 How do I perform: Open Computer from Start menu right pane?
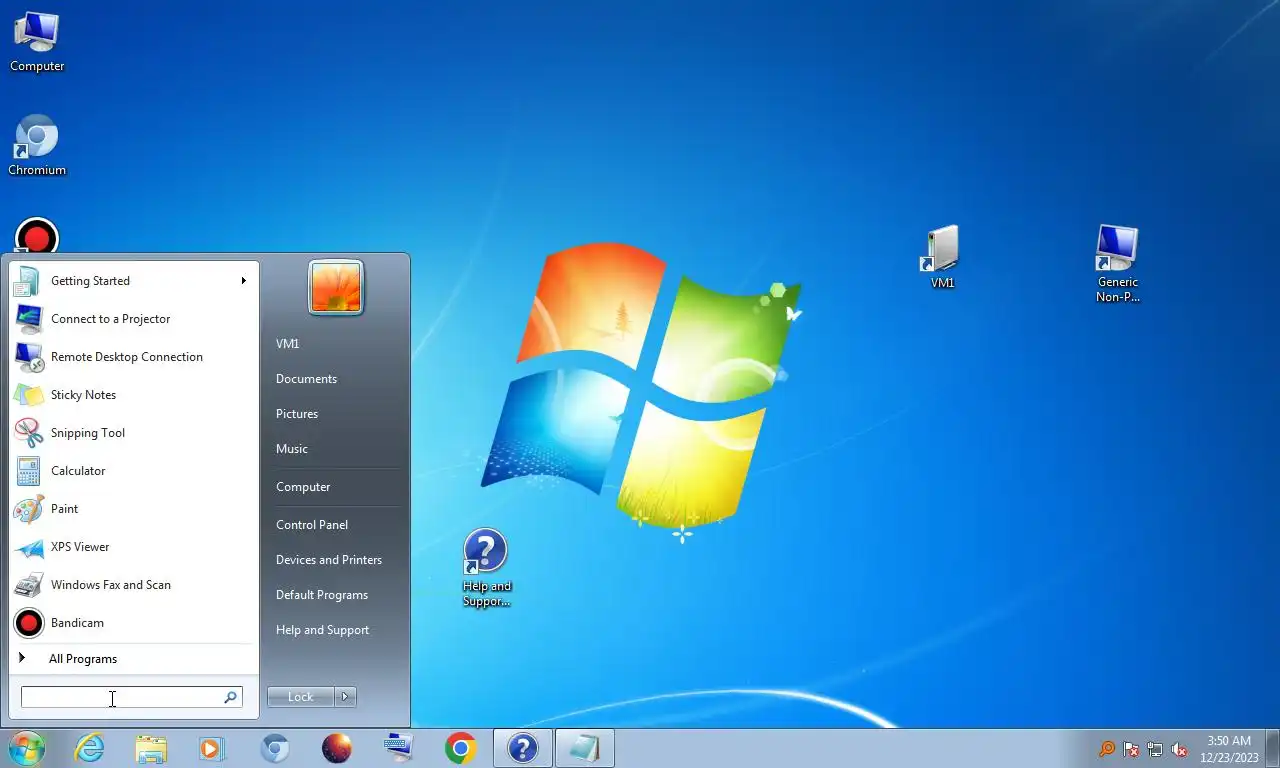[303, 487]
